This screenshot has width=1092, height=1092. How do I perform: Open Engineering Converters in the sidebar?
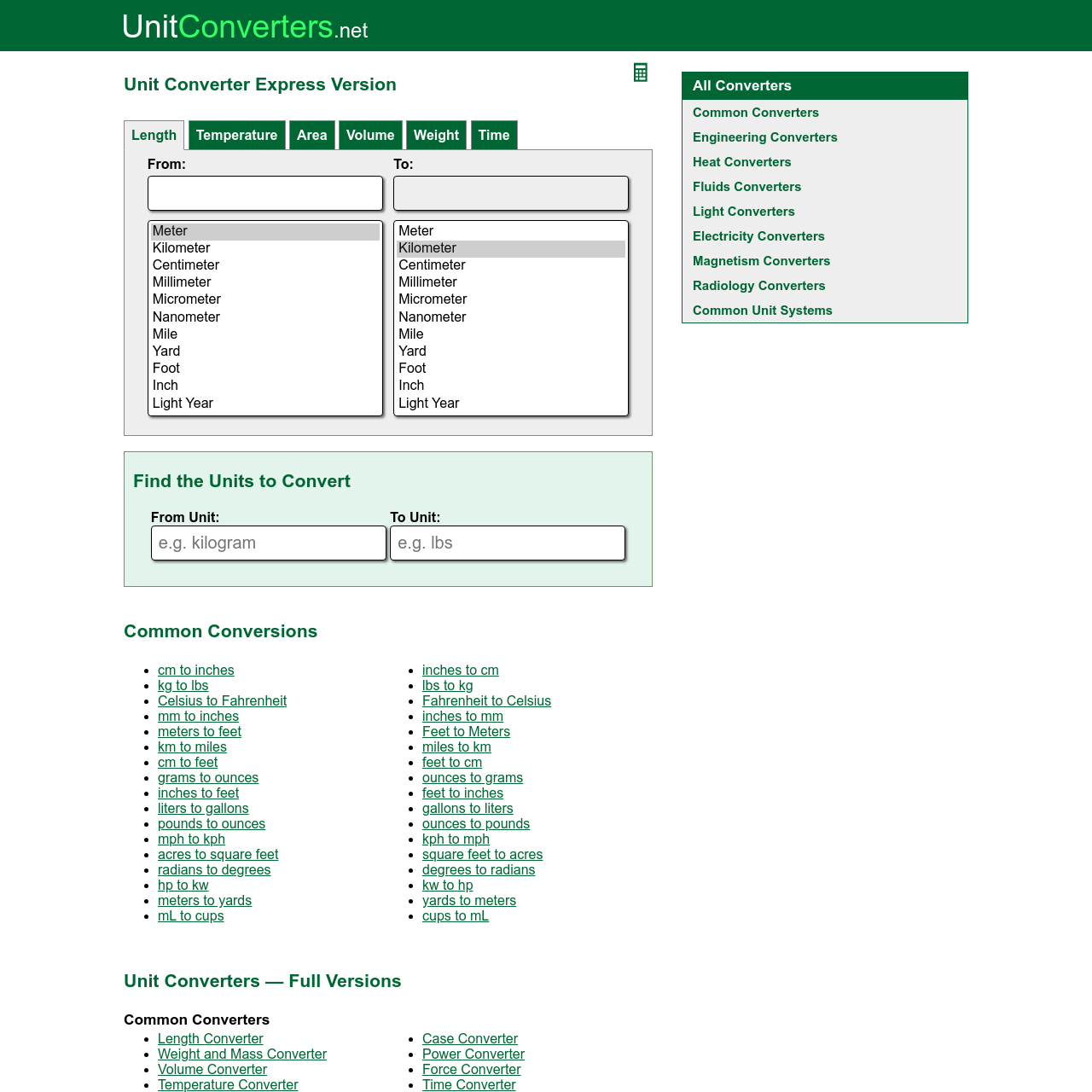click(764, 137)
